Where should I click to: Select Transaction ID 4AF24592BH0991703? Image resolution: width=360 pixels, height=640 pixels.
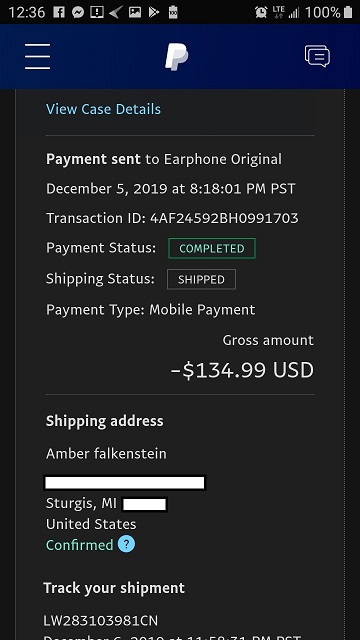tap(224, 218)
